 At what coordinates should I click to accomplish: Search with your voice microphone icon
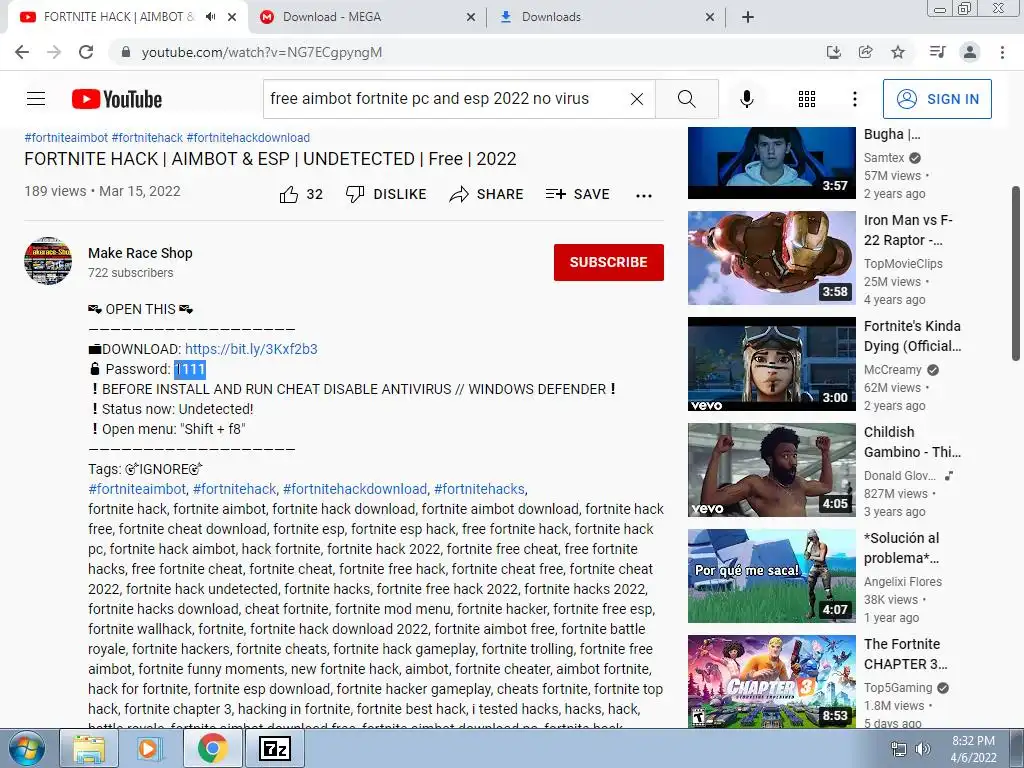[x=746, y=99]
